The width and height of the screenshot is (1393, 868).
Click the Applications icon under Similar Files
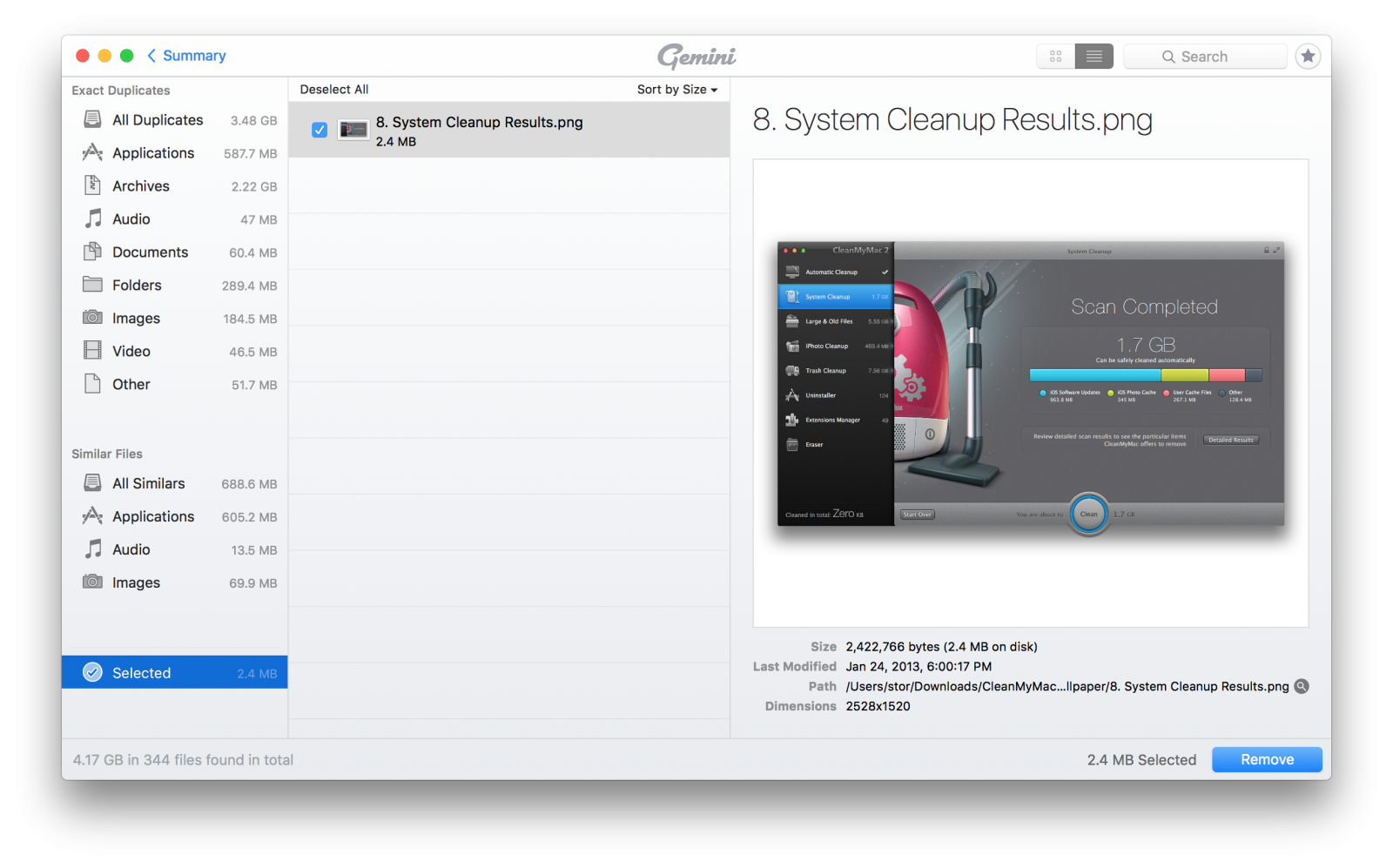[92, 516]
